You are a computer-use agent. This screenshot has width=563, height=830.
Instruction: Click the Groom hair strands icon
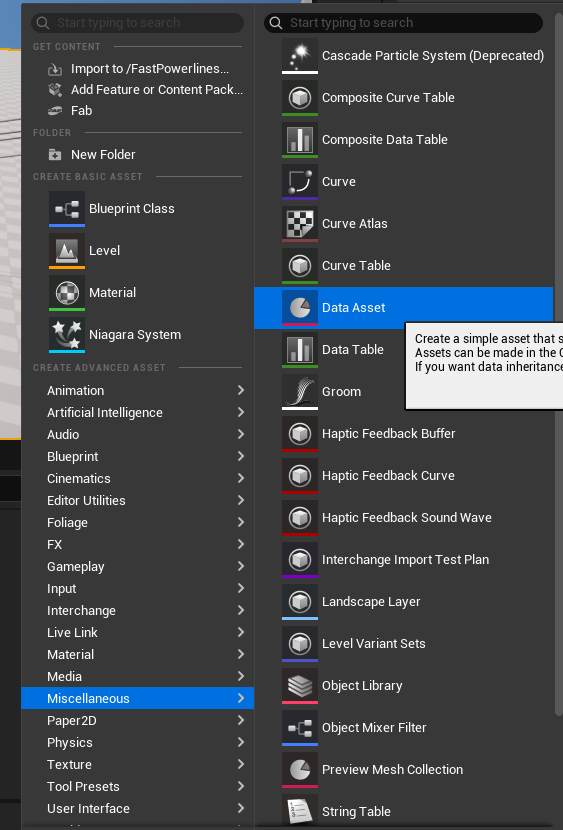click(x=300, y=392)
